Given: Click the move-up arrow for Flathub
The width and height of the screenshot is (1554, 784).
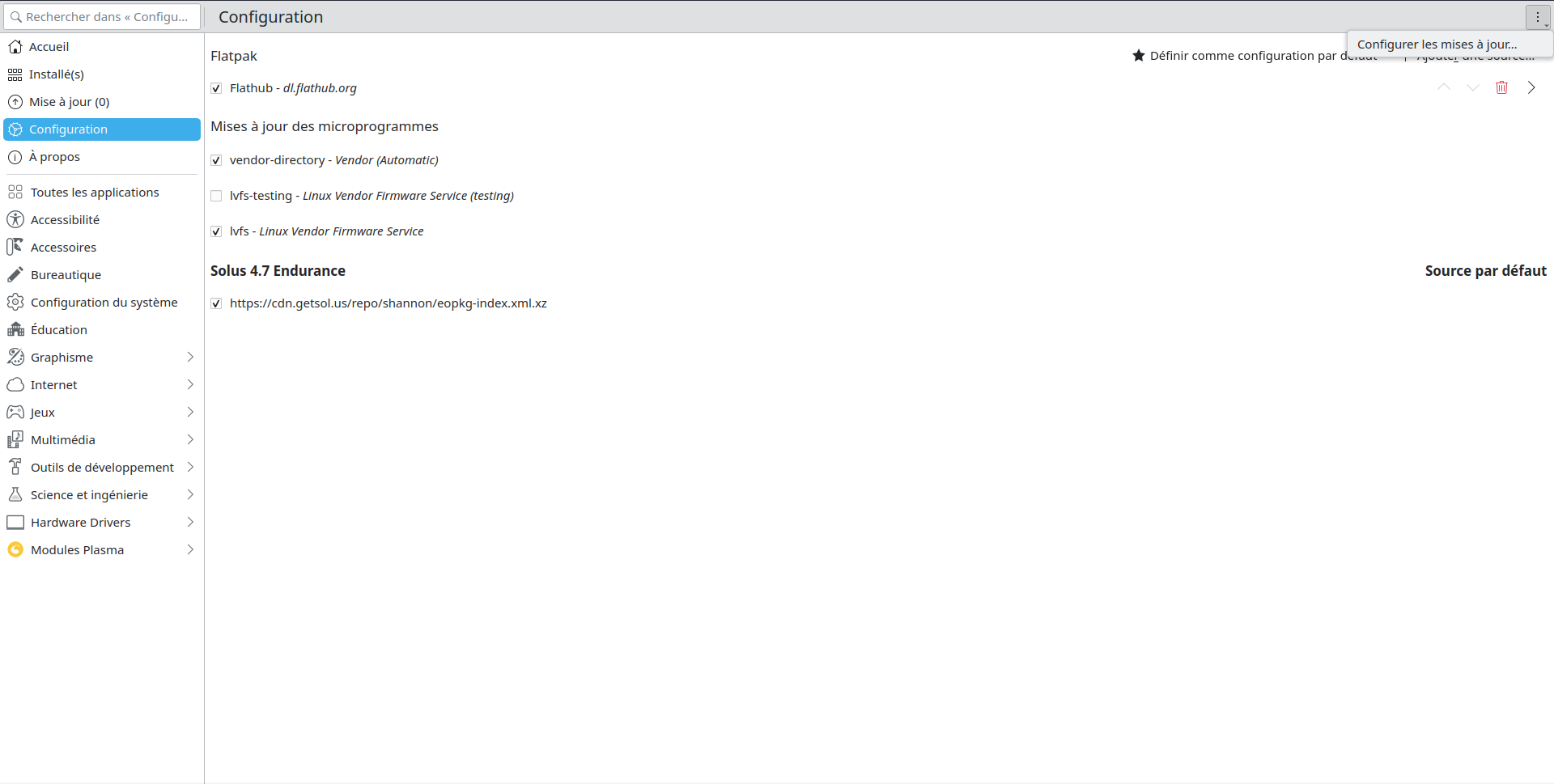Looking at the screenshot, I should point(1443,87).
